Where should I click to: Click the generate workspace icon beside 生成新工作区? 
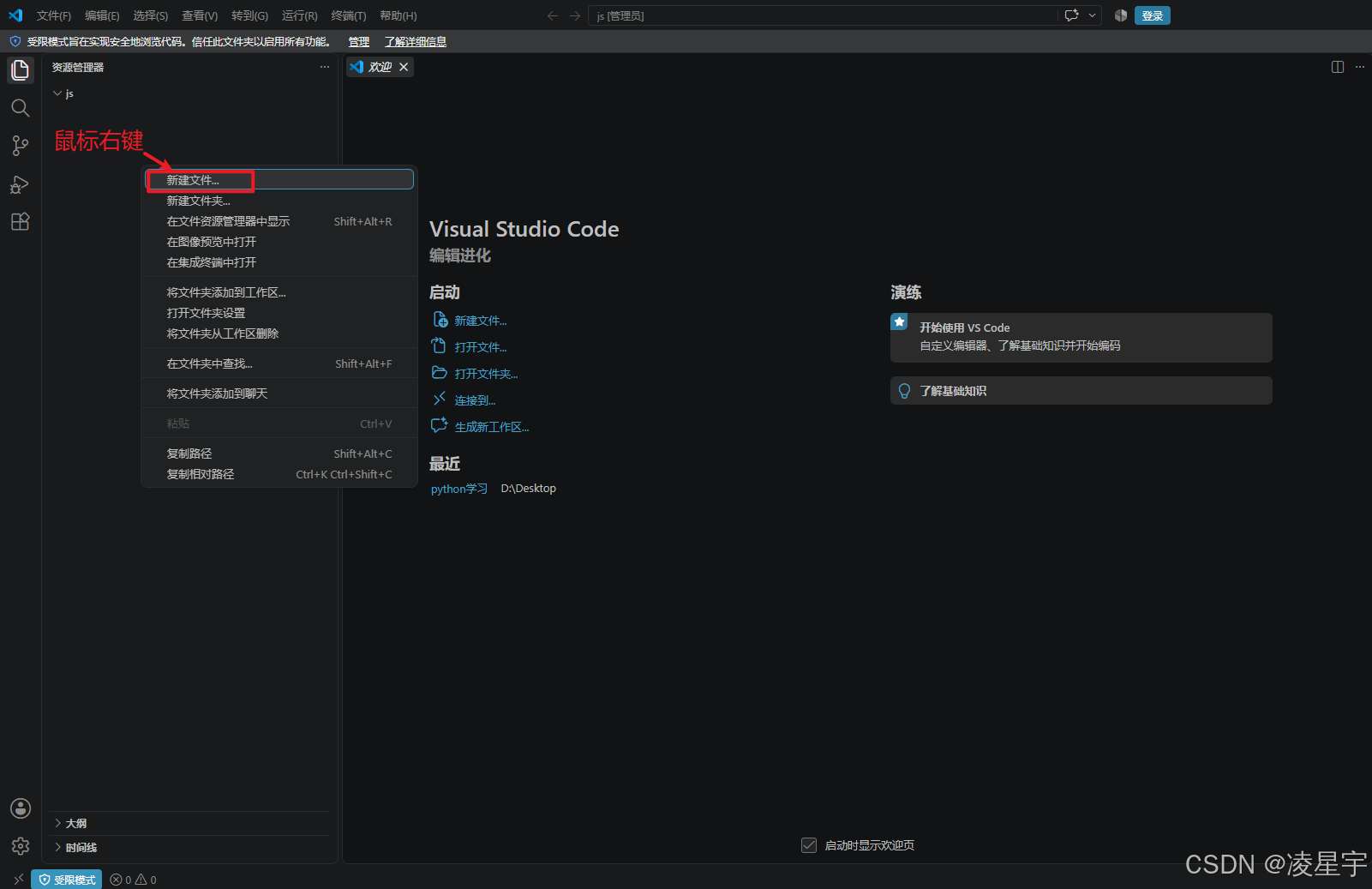440,426
